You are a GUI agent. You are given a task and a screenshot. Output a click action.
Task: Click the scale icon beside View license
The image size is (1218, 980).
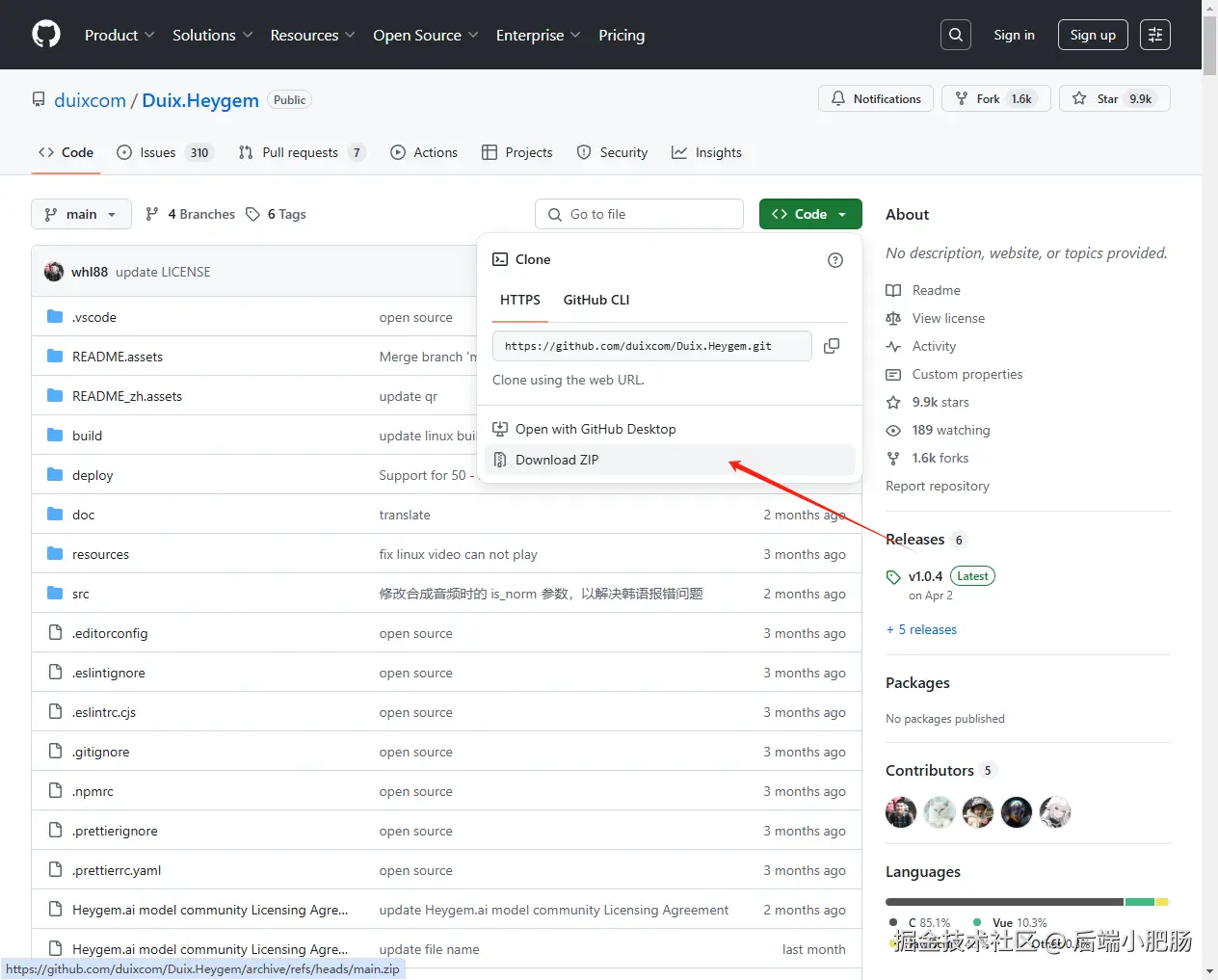coord(893,319)
